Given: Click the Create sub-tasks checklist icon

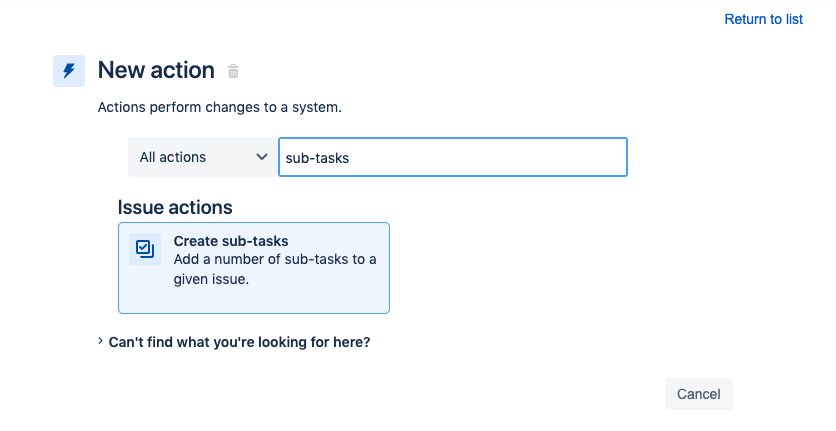Looking at the screenshot, I should pyautogui.click(x=145, y=249).
